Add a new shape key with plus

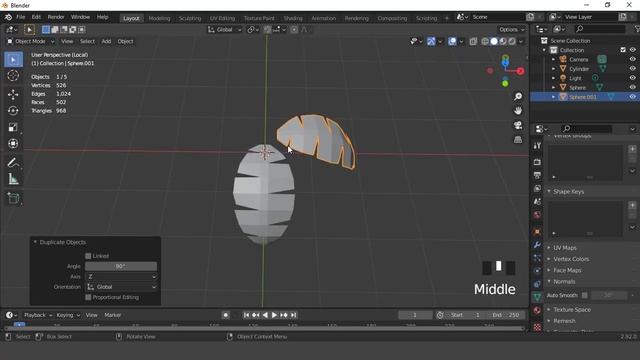pos(632,205)
